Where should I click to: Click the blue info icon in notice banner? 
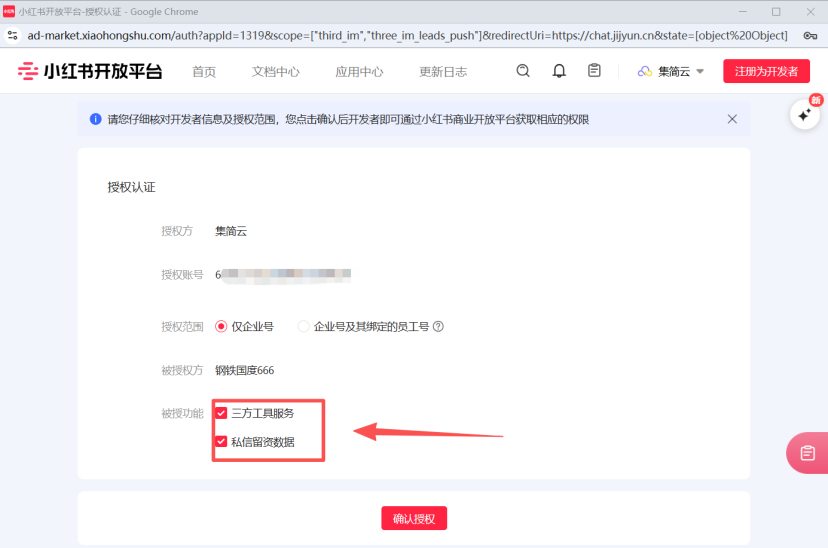point(96,119)
